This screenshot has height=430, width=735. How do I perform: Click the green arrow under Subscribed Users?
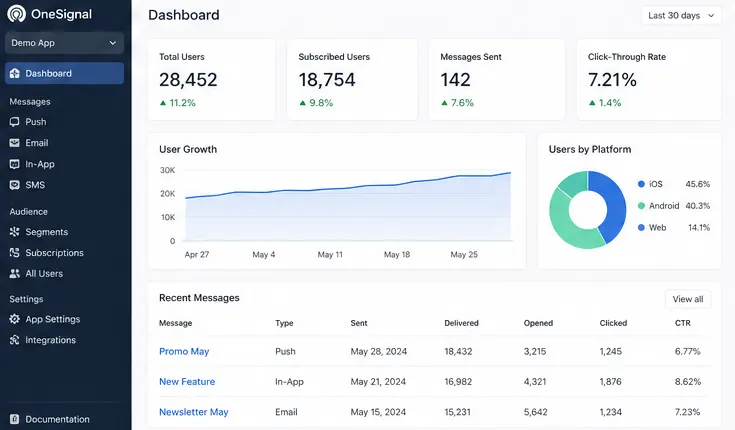click(x=302, y=103)
